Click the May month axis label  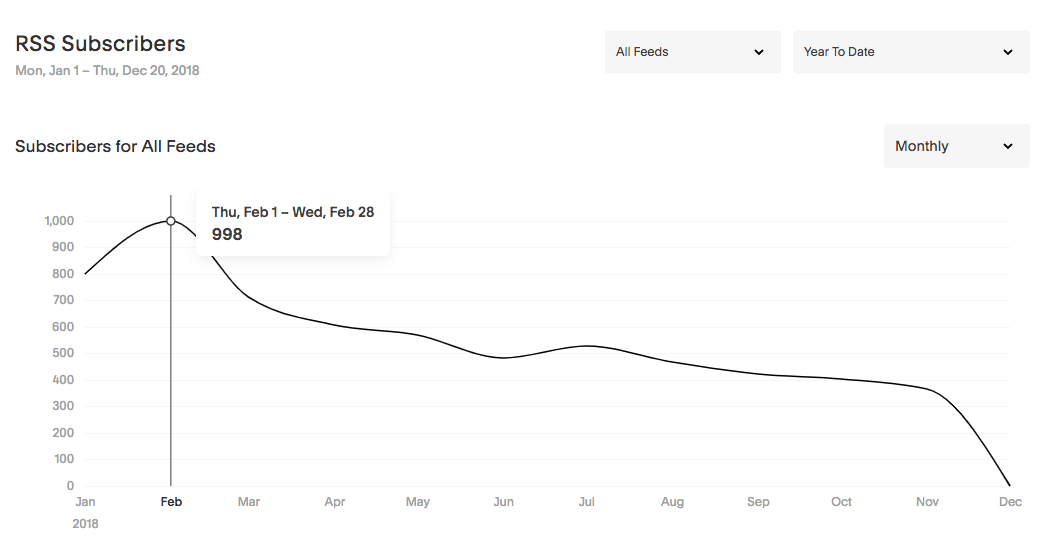[x=418, y=502]
